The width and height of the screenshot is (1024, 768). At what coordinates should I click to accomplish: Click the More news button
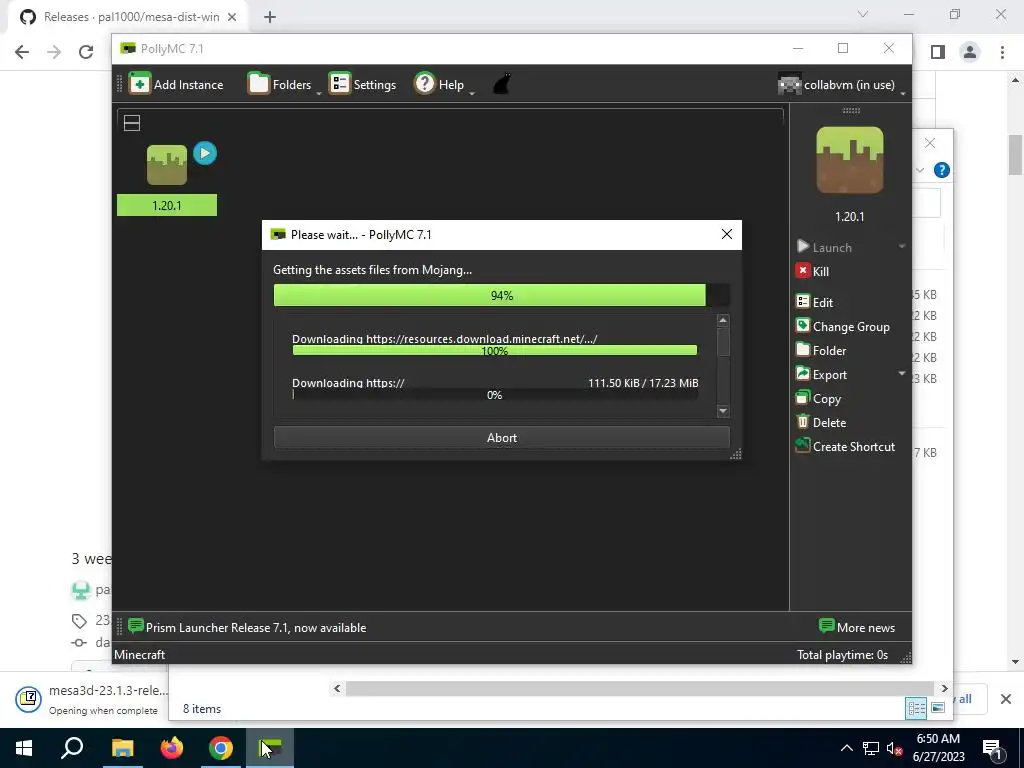click(857, 627)
